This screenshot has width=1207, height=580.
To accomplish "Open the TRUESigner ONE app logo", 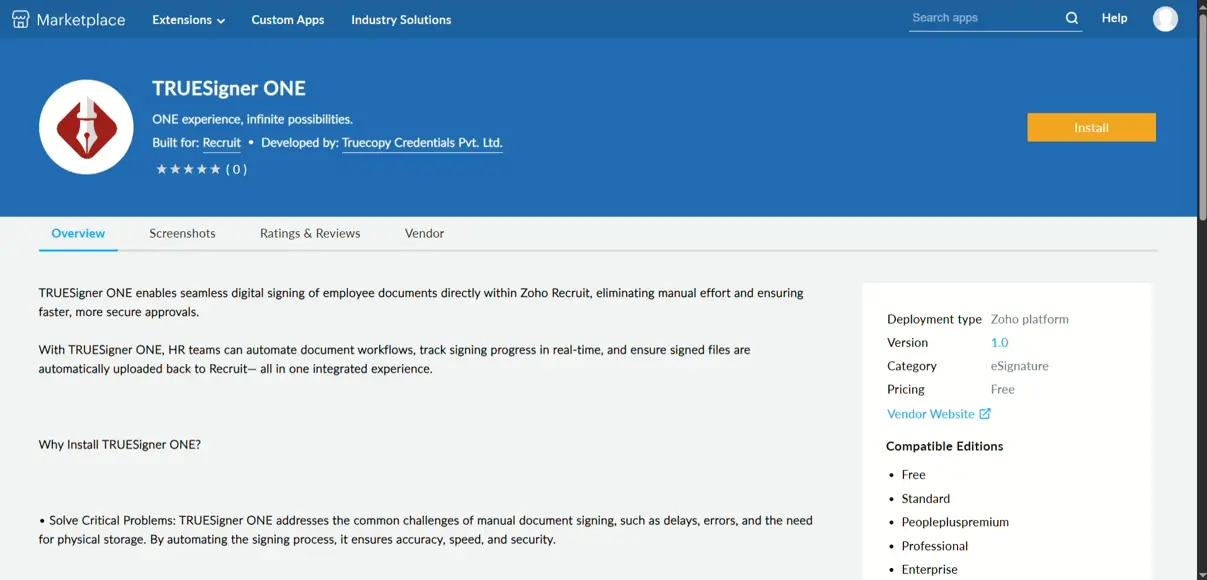I will (x=86, y=126).
